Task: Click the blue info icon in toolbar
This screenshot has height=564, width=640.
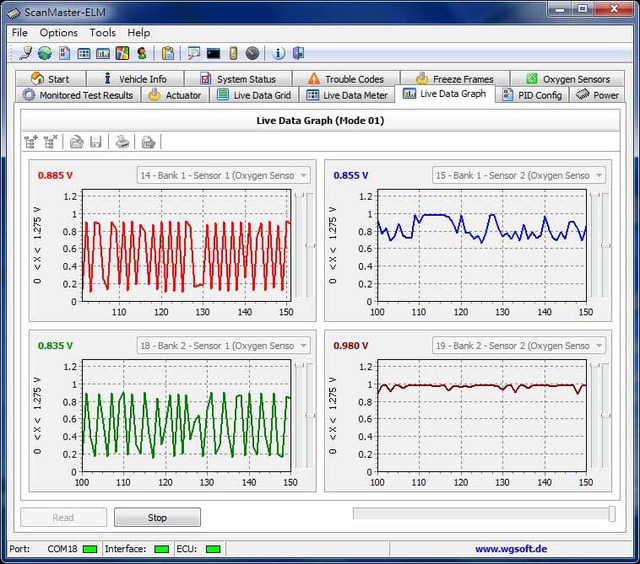Action: coord(279,53)
